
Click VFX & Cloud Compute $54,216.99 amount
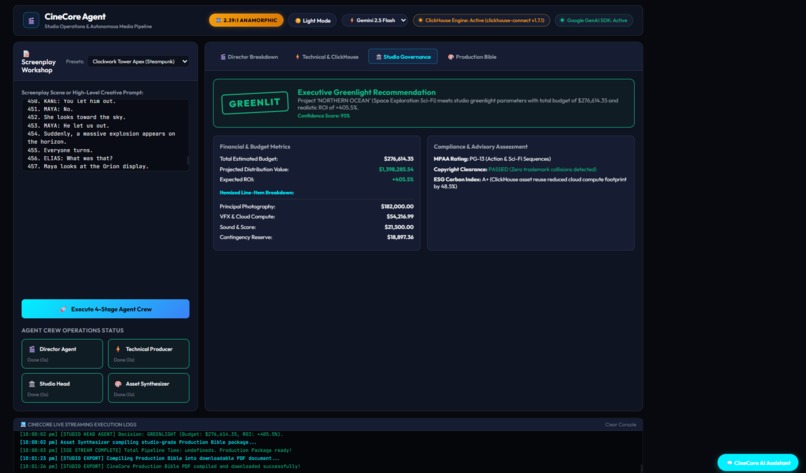pyautogui.click(x=400, y=217)
